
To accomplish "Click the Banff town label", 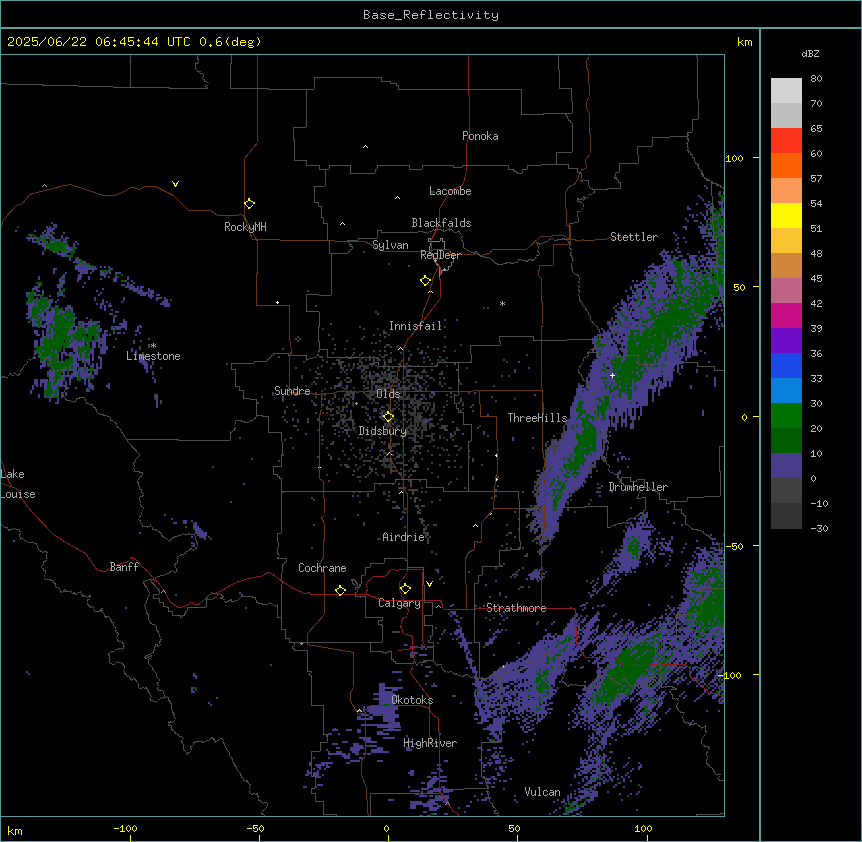I will pyautogui.click(x=124, y=567).
